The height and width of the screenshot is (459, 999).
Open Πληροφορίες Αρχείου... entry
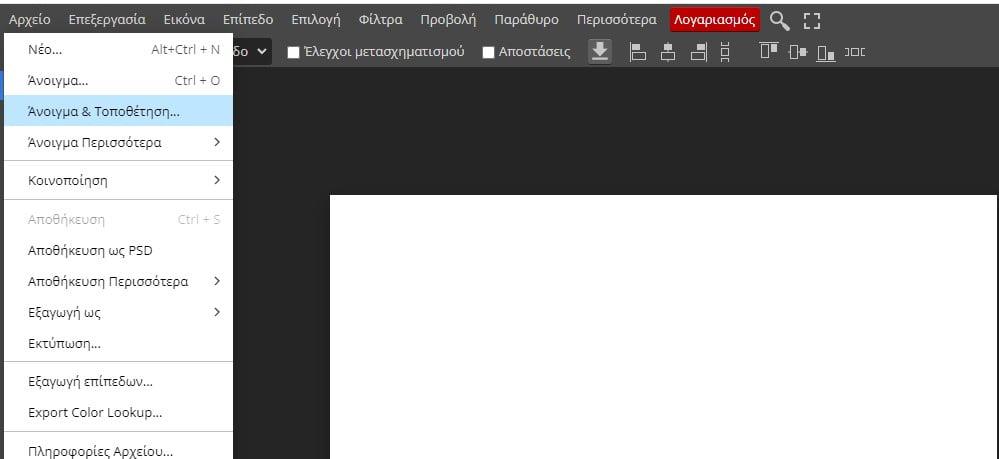[x=119, y=451]
